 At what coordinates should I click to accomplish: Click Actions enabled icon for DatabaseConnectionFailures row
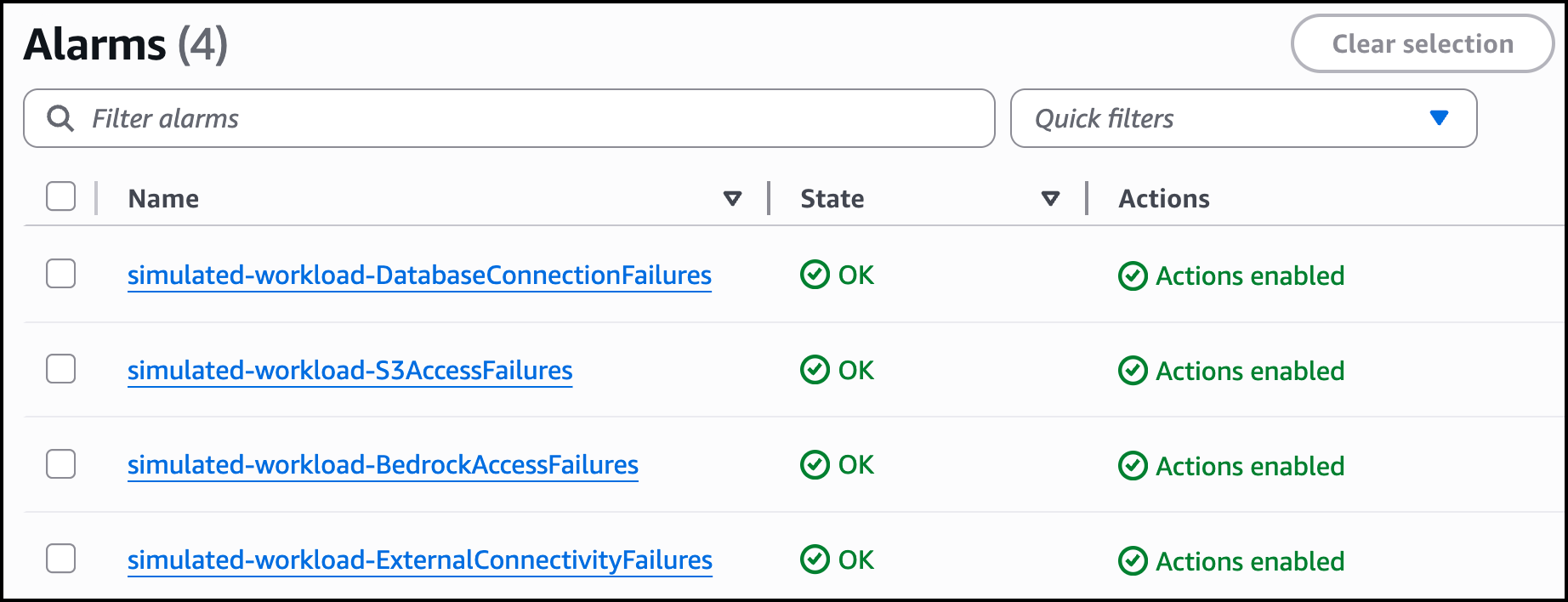coord(1133,276)
